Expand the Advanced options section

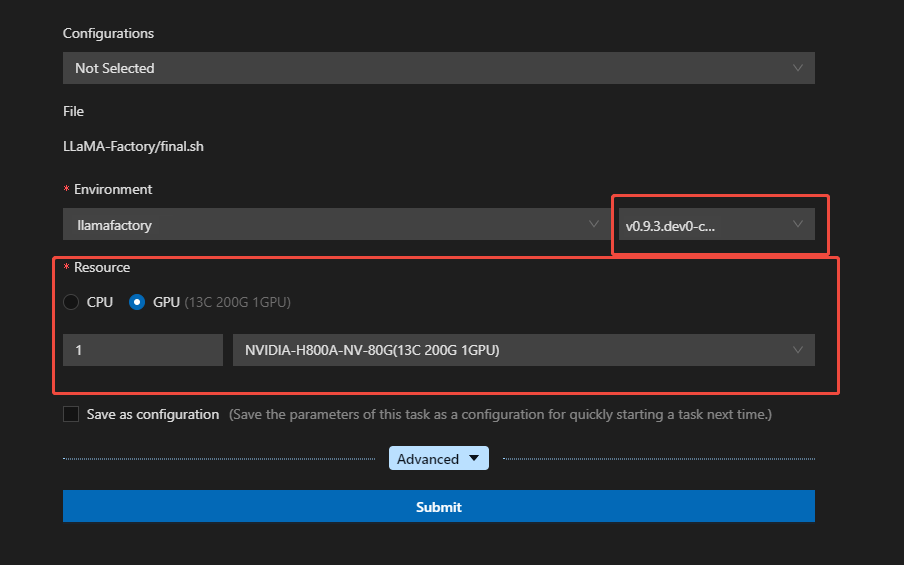pos(439,458)
